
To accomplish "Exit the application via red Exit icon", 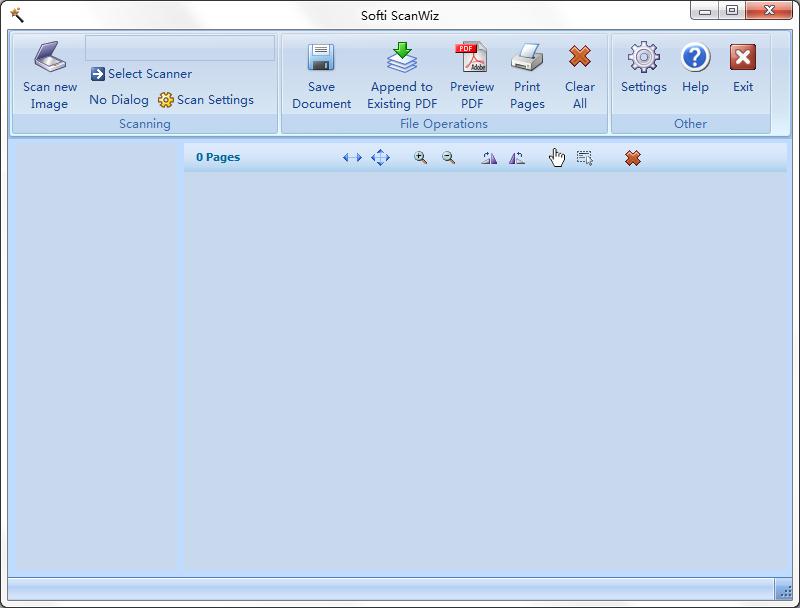I will [x=742, y=59].
